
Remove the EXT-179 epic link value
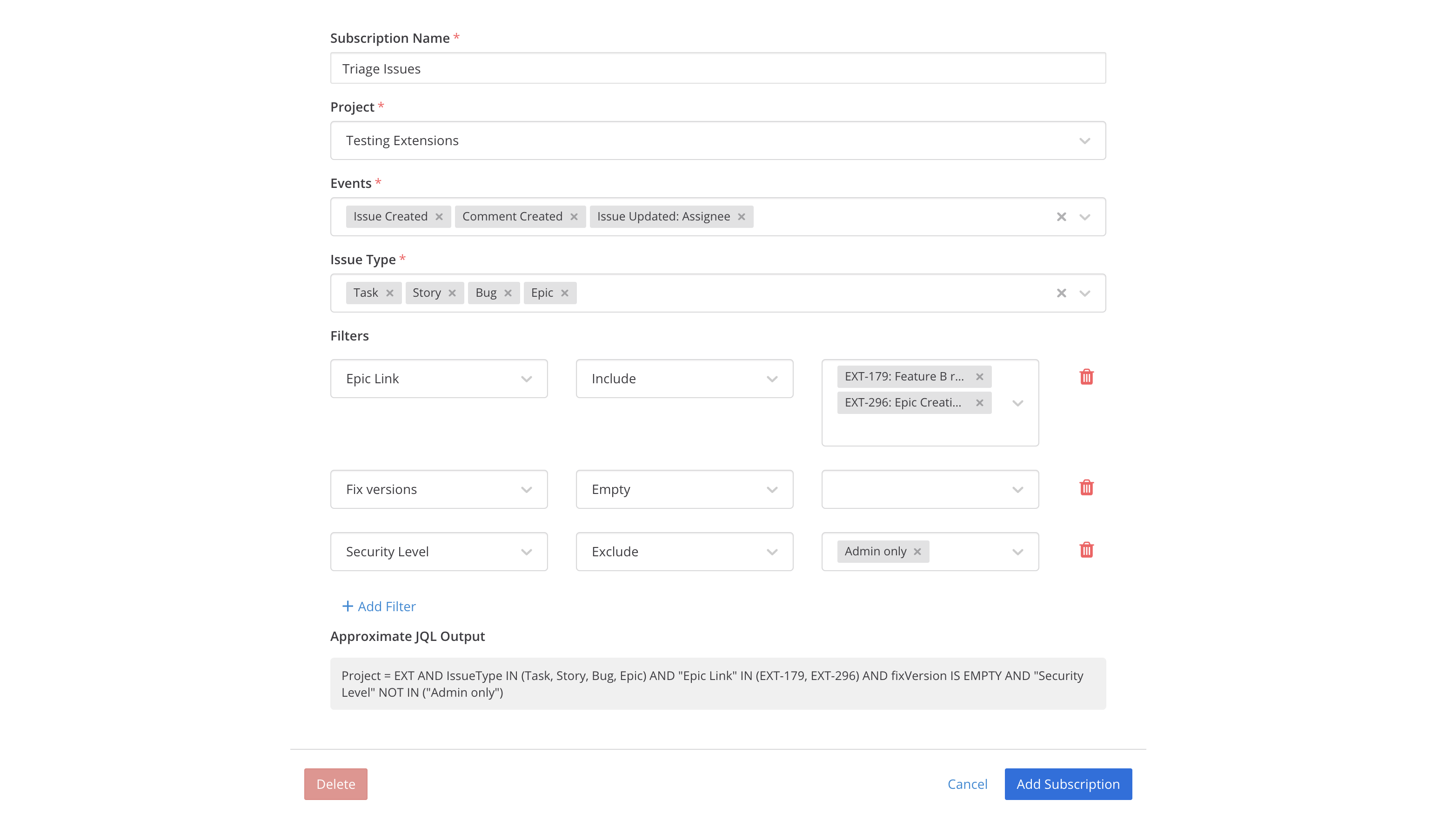[980, 377]
